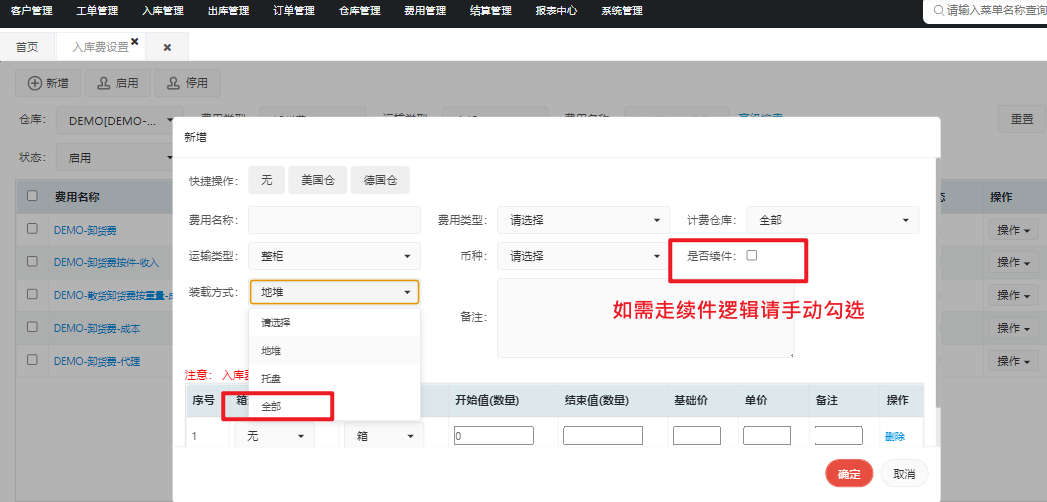Tick the 是否续件 checkbox

[x=752, y=254]
